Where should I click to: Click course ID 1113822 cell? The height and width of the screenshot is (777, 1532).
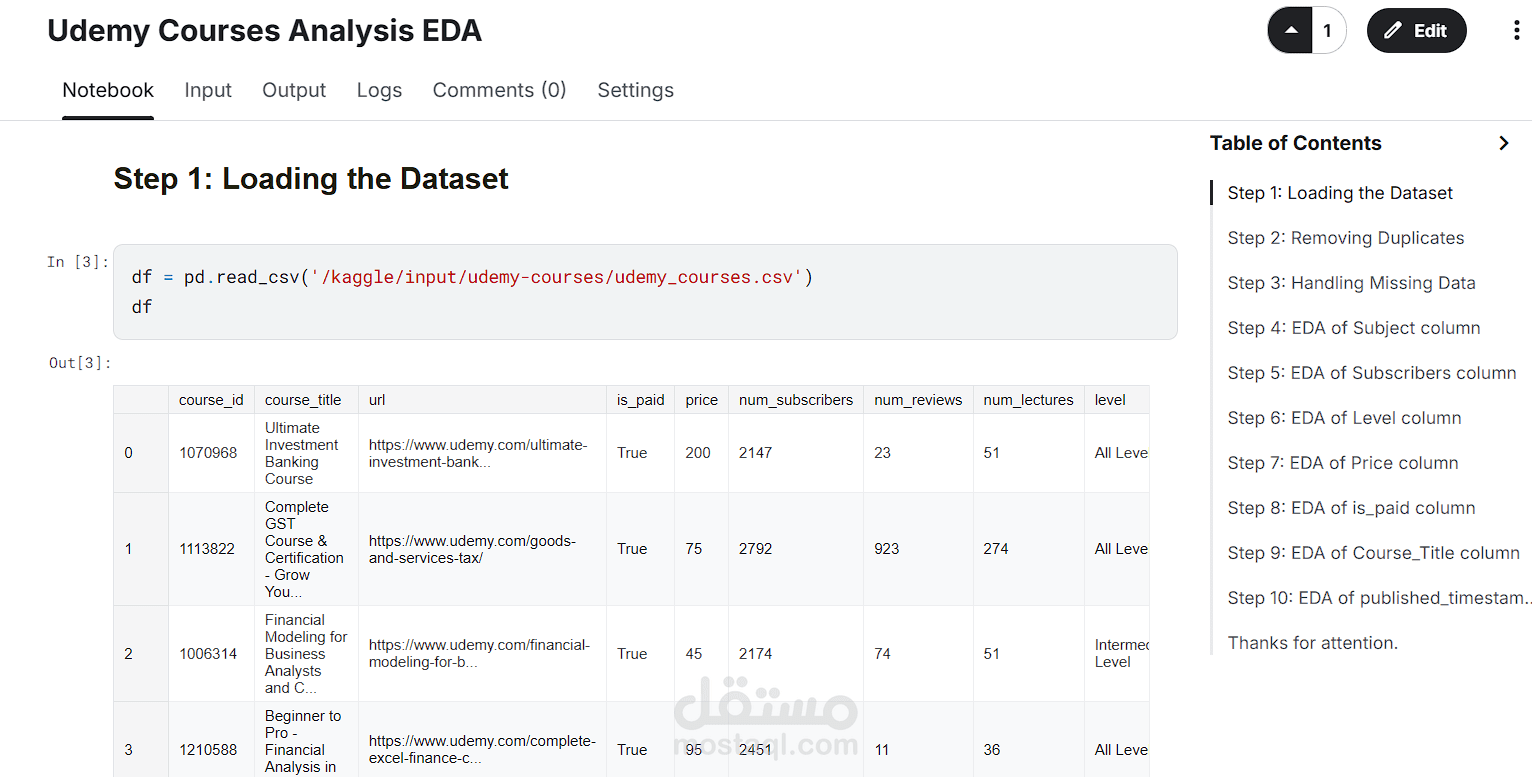point(209,549)
